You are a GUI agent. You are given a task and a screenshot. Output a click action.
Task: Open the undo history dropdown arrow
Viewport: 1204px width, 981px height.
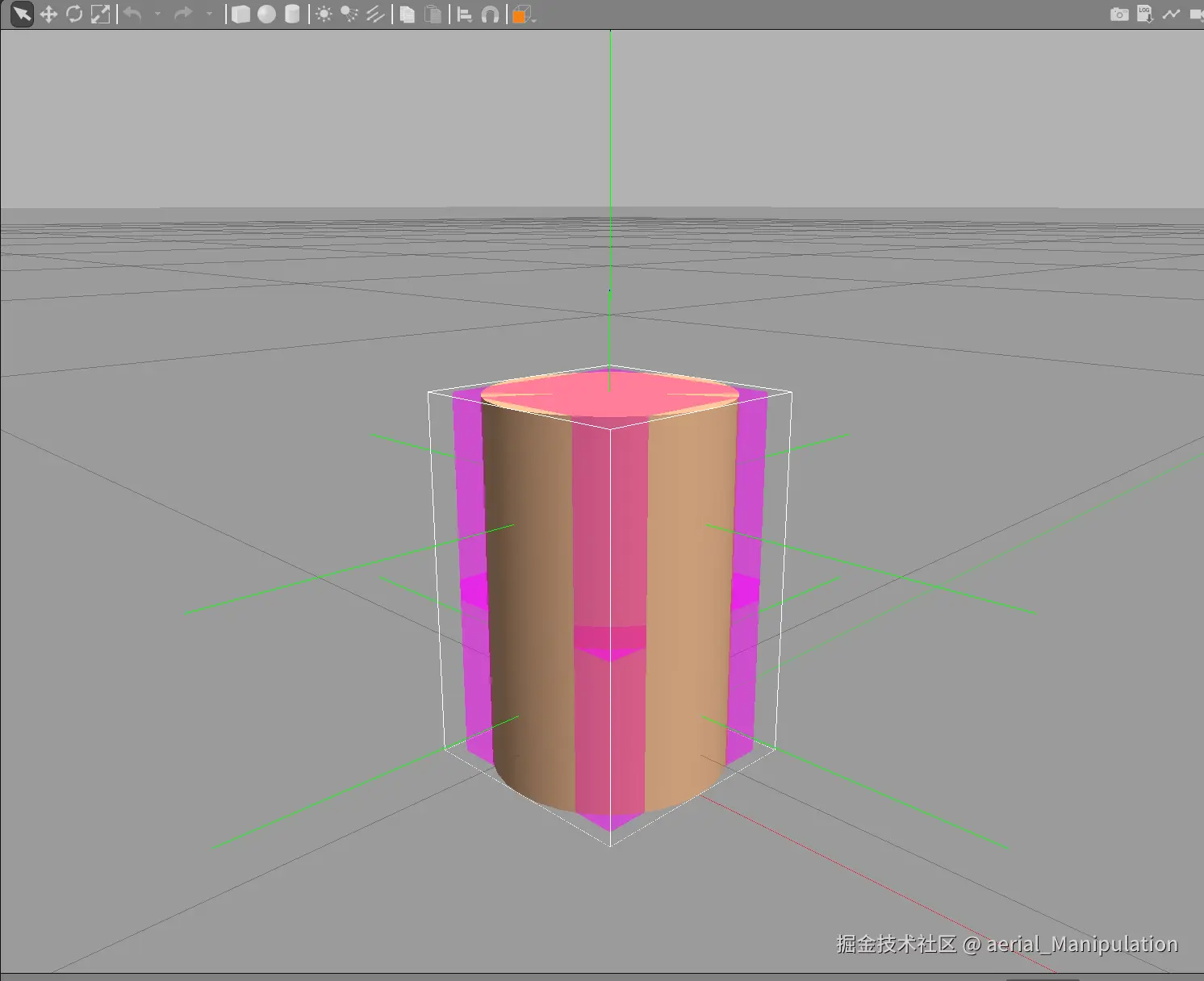pyautogui.click(x=157, y=15)
